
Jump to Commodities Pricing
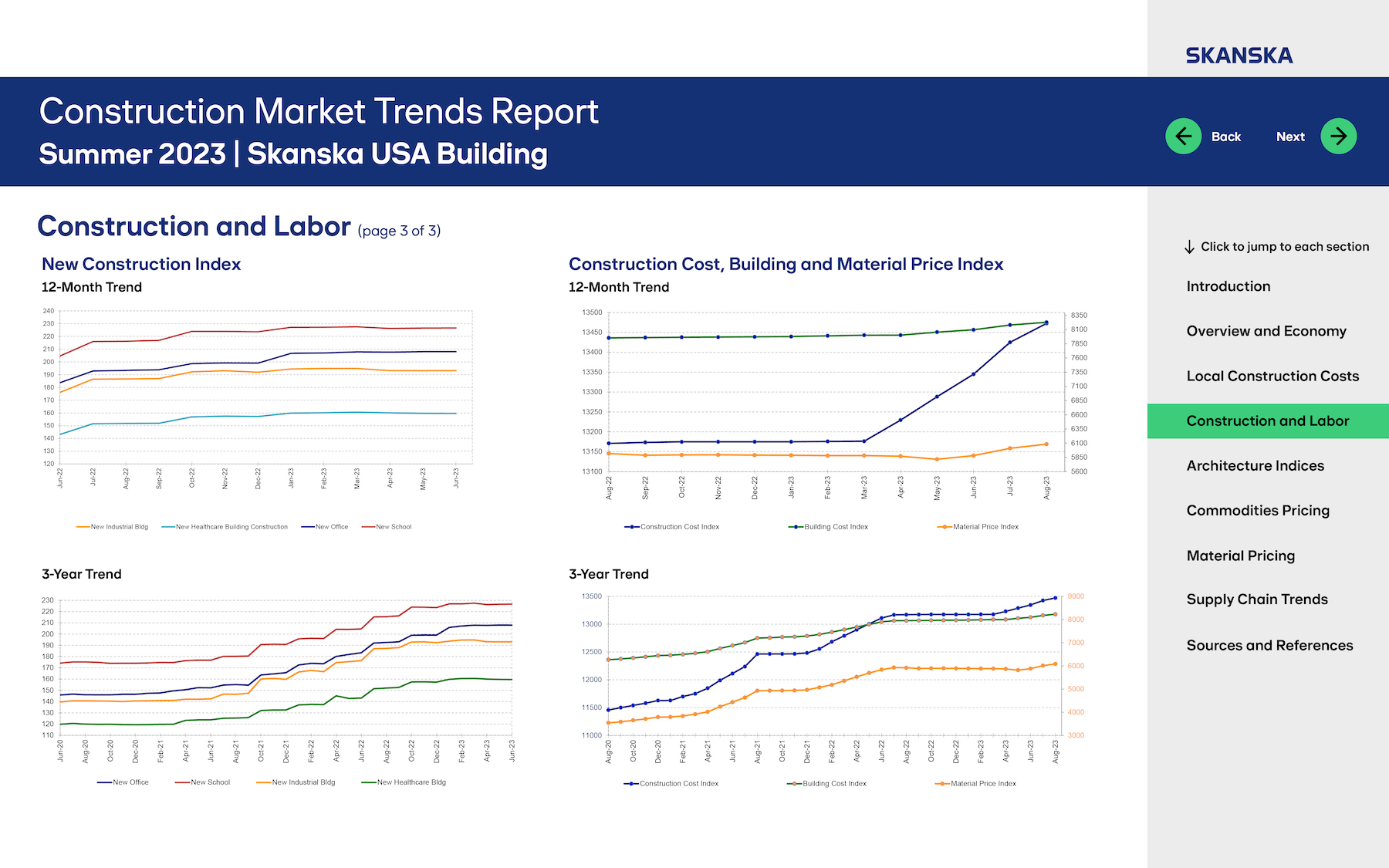[x=1258, y=510]
